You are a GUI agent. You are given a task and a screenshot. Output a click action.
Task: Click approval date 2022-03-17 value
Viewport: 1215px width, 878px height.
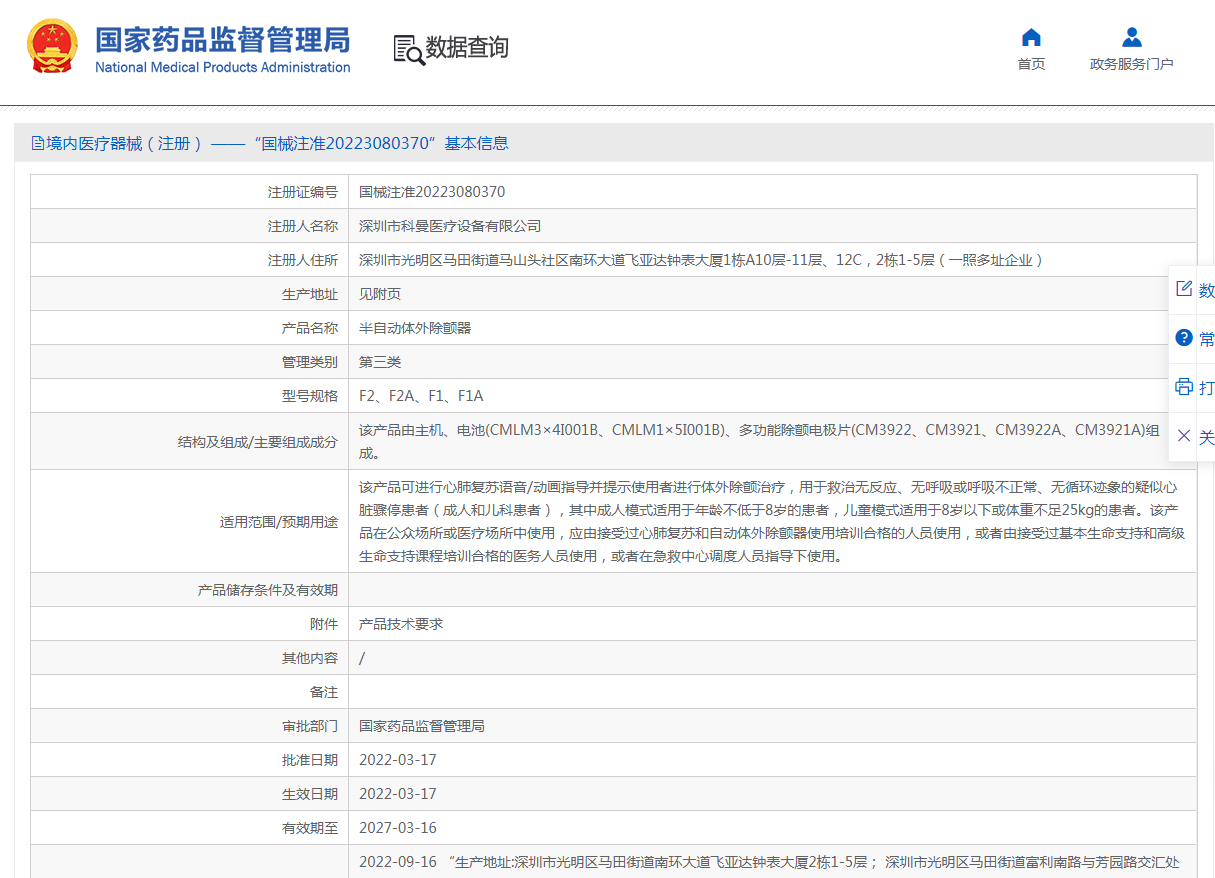pyautogui.click(x=398, y=760)
